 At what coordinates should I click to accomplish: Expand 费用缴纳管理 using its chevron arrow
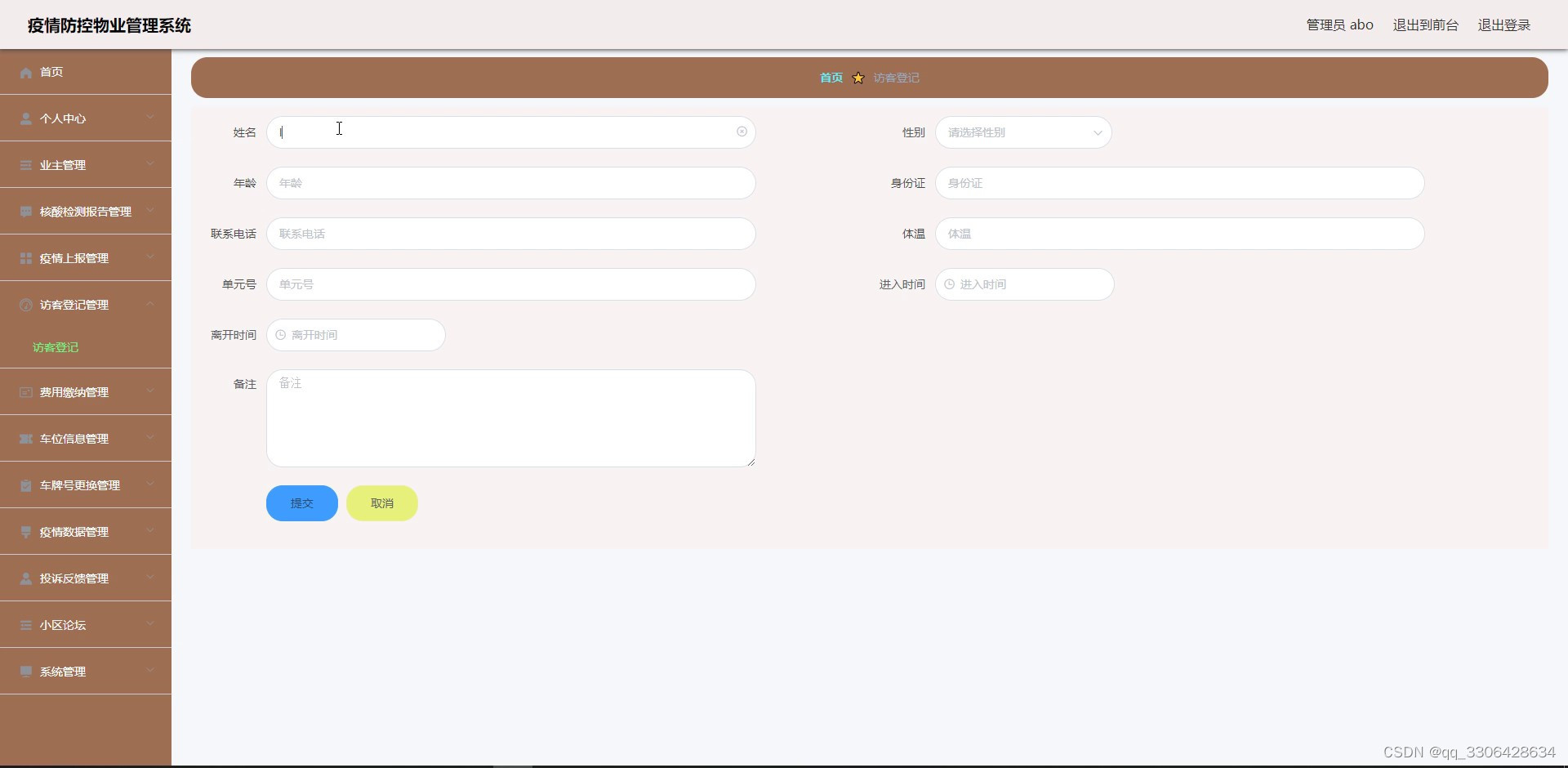coord(150,392)
